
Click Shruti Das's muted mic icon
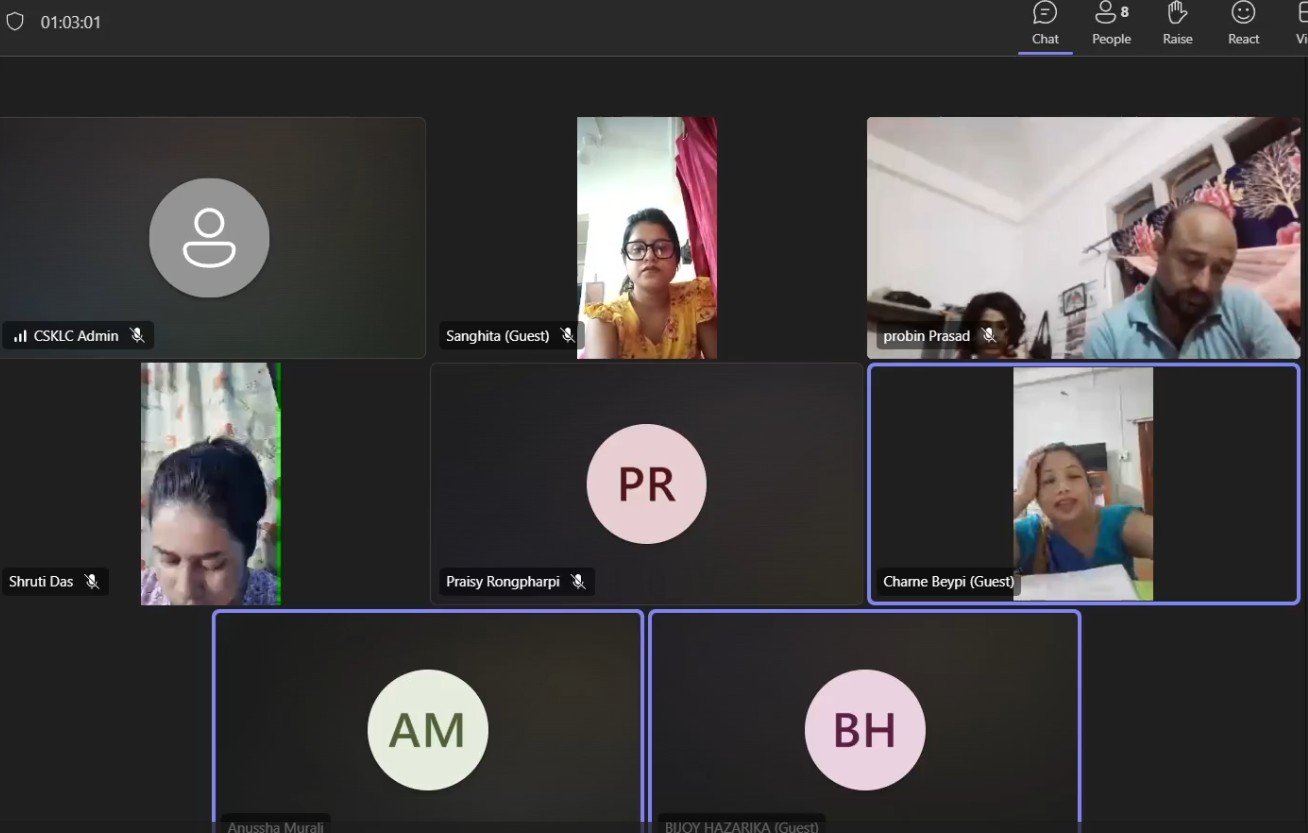click(92, 581)
